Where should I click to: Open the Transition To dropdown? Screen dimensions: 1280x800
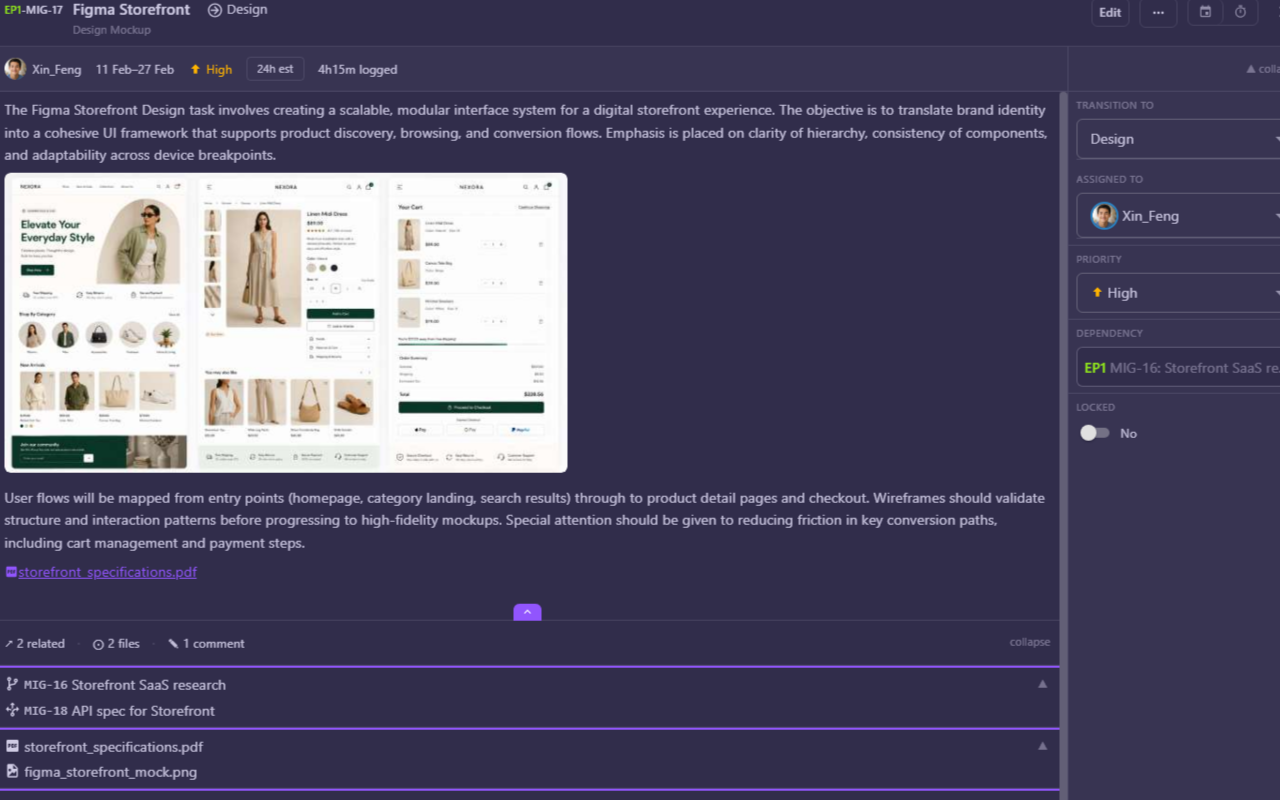1178,139
